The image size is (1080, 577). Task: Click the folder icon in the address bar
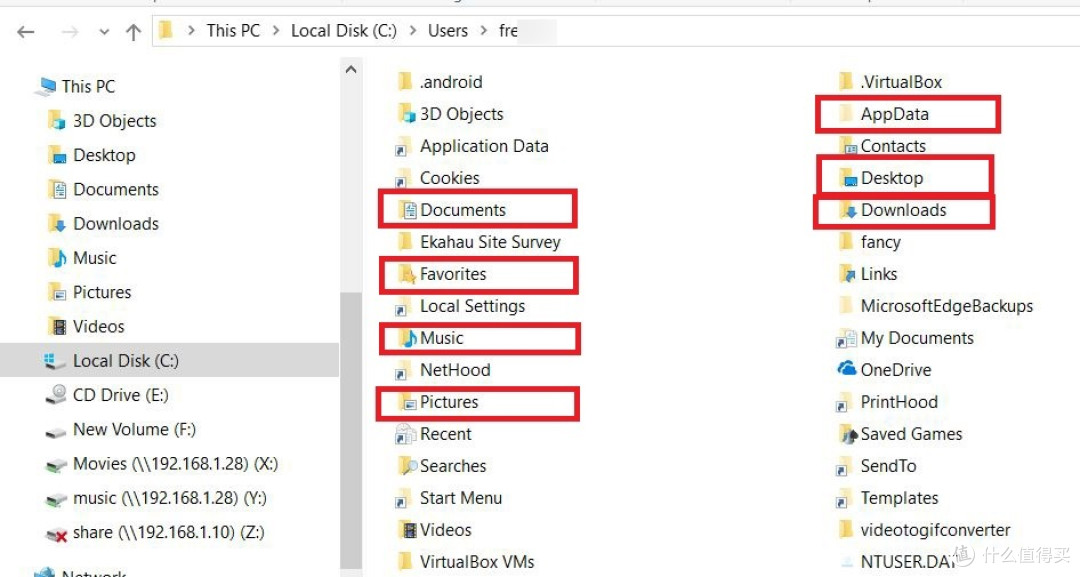click(166, 30)
